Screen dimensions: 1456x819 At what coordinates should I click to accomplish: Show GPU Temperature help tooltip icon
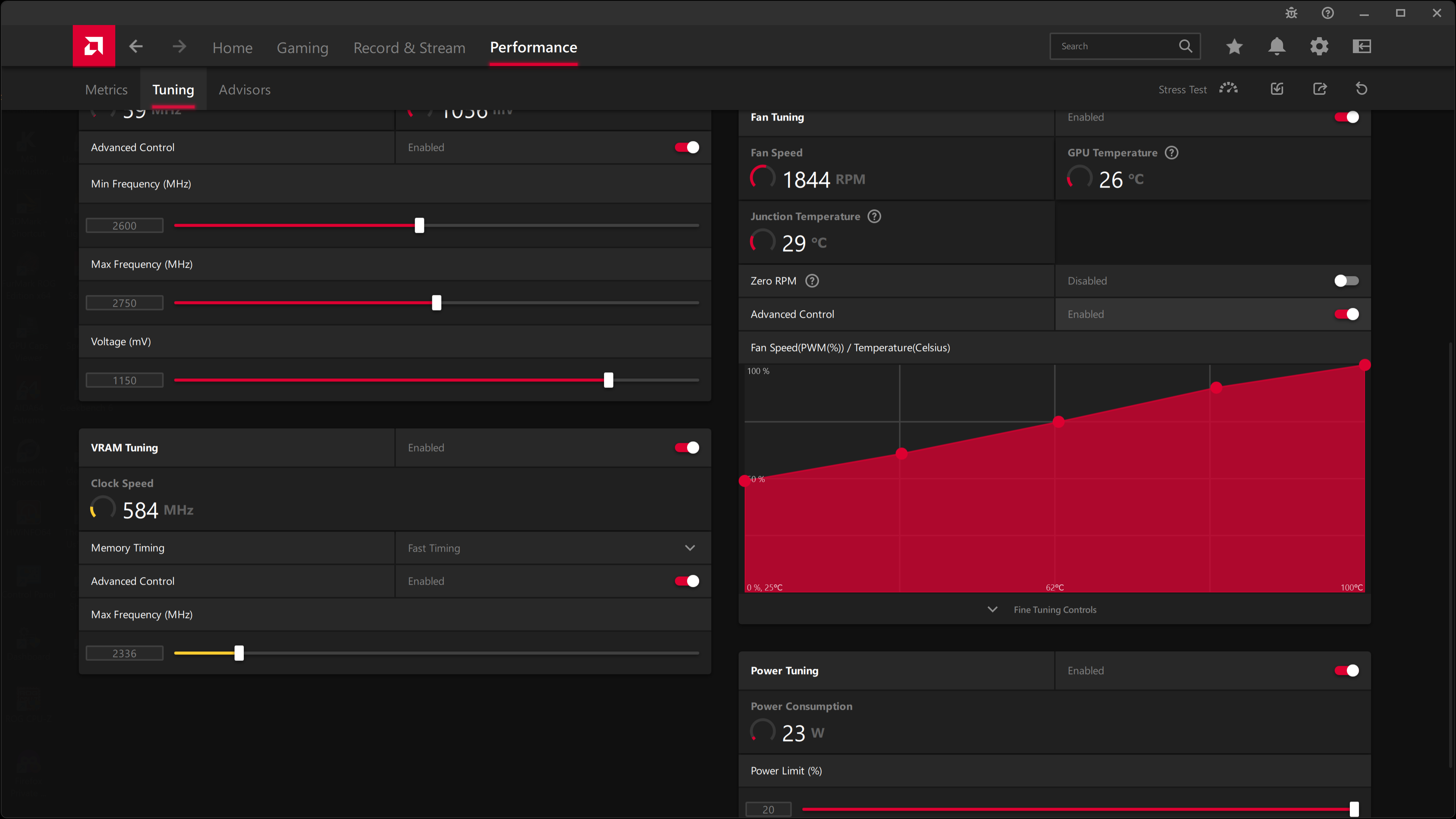[x=1172, y=152]
